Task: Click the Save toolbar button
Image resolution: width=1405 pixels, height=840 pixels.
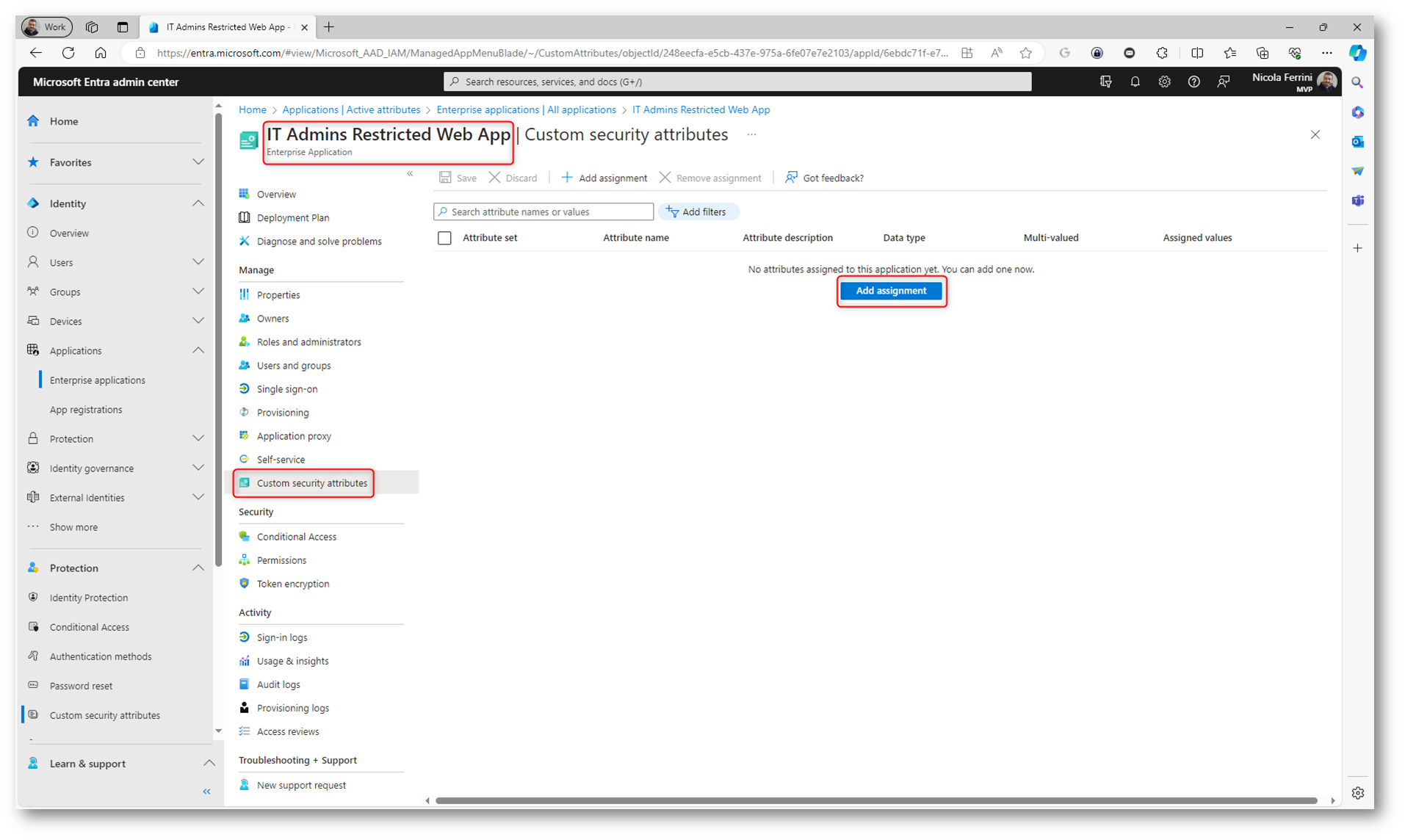Action: pos(458,178)
